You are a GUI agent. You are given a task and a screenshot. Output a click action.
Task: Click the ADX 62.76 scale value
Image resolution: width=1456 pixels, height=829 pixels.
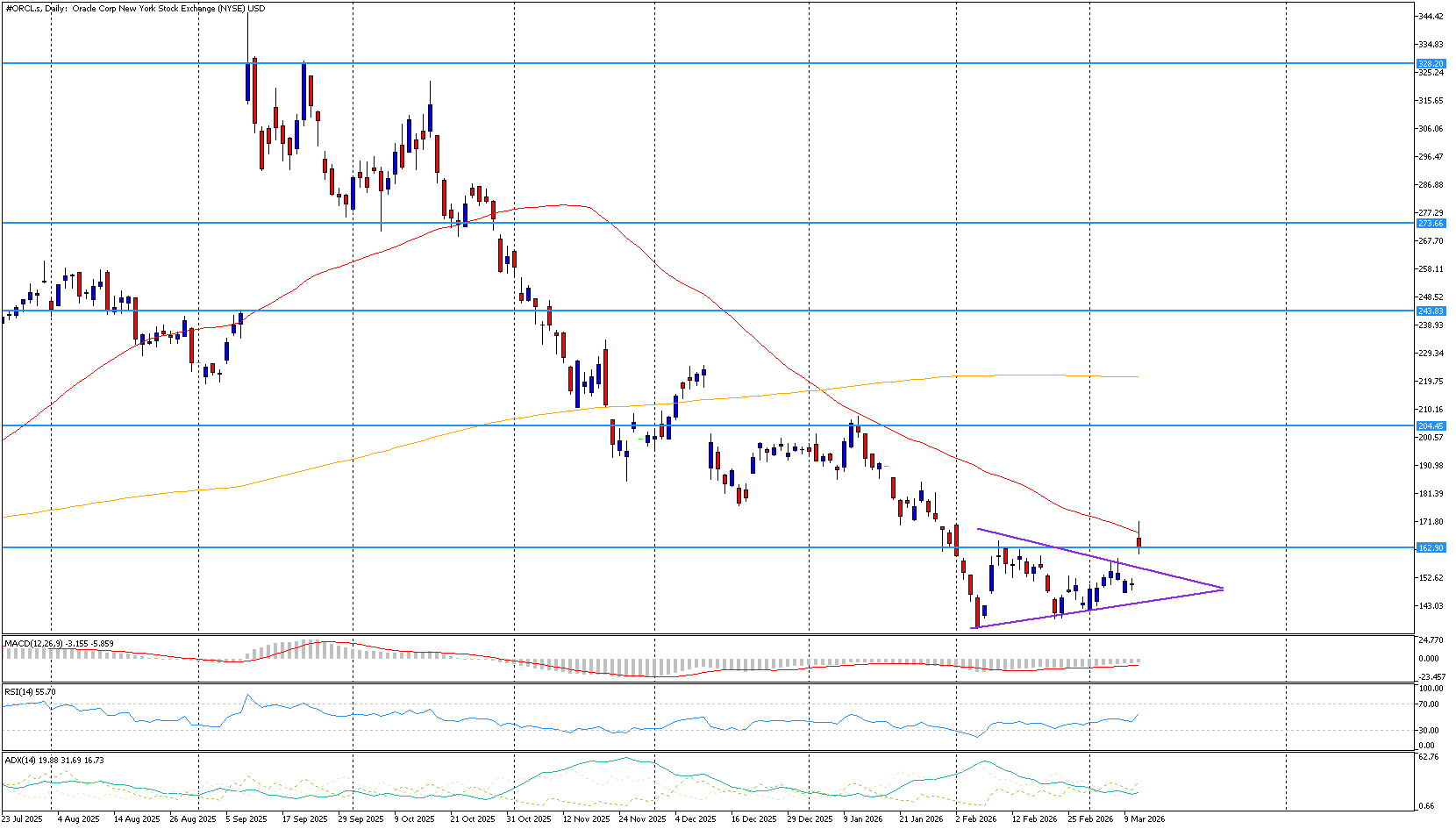pos(1428,757)
